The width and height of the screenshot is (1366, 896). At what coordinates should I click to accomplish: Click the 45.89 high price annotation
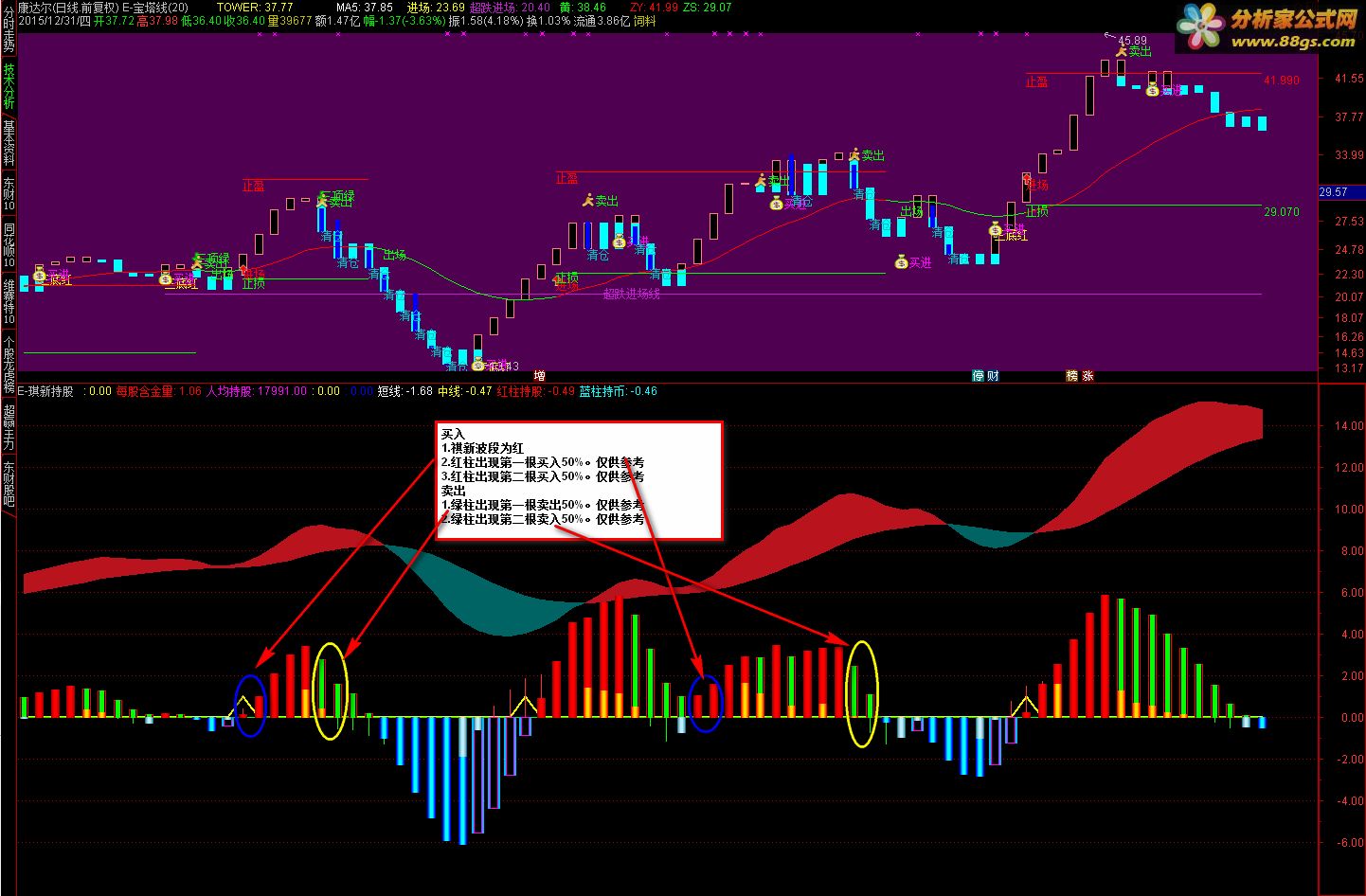[x=1132, y=41]
